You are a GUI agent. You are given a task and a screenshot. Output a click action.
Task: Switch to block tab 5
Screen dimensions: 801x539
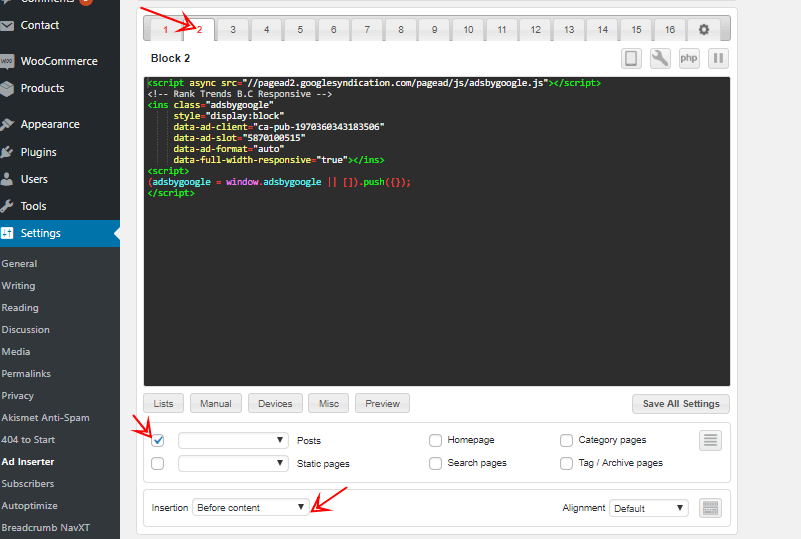pyautogui.click(x=300, y=30)
